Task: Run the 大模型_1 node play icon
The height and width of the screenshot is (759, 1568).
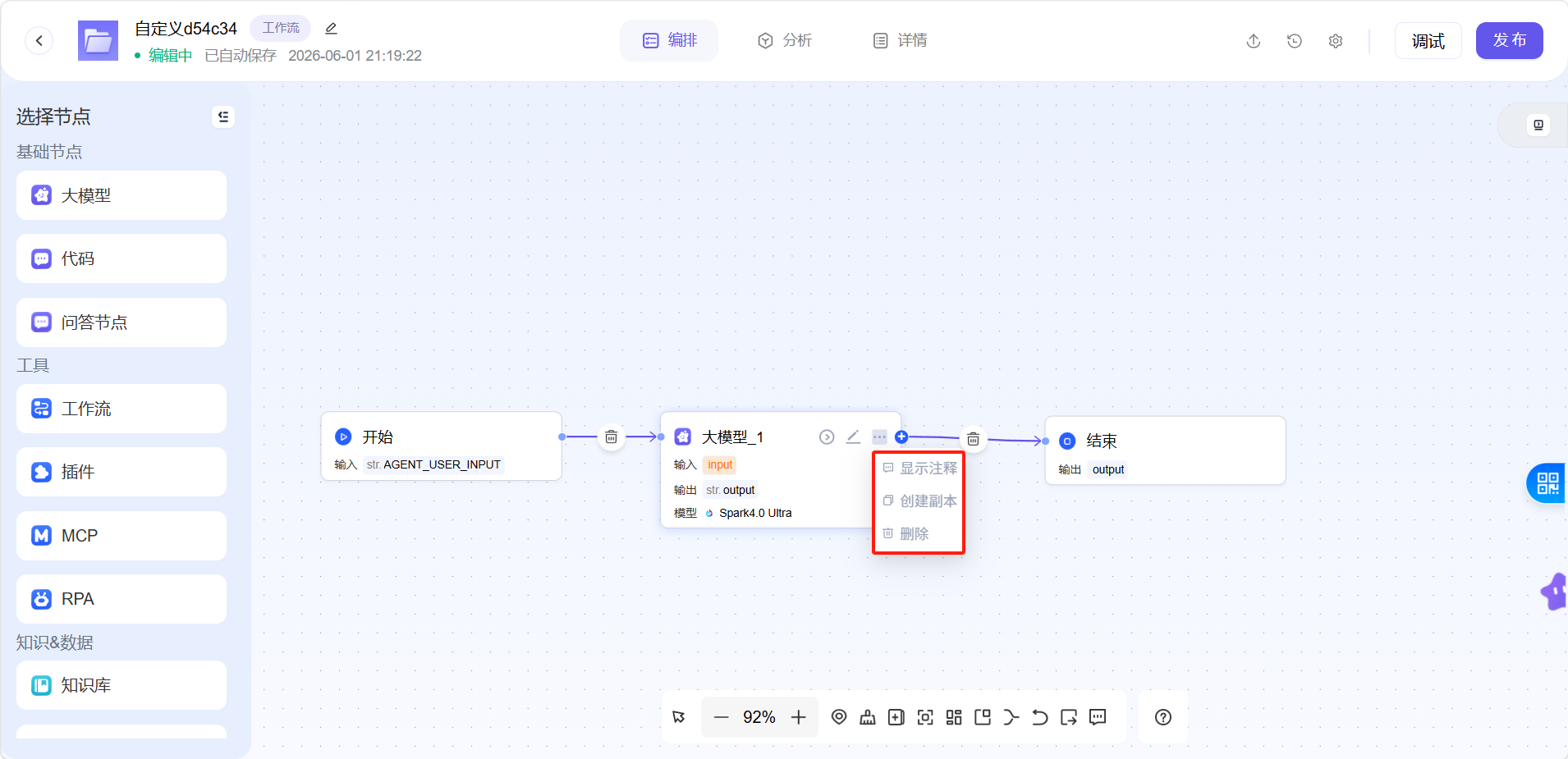Action: coord(827,437)
